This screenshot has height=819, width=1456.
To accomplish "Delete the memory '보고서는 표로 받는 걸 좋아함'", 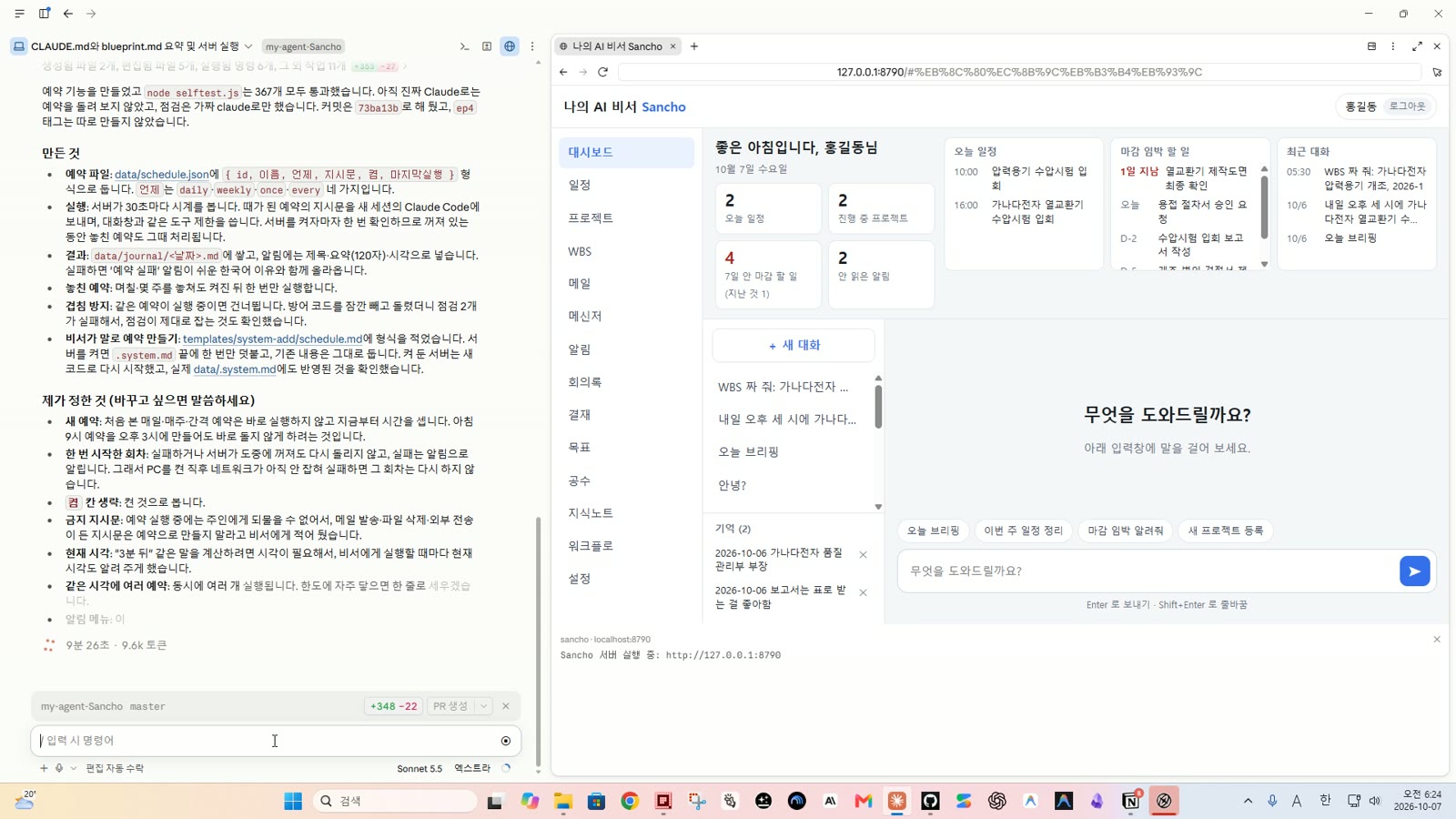I will 863,592.
